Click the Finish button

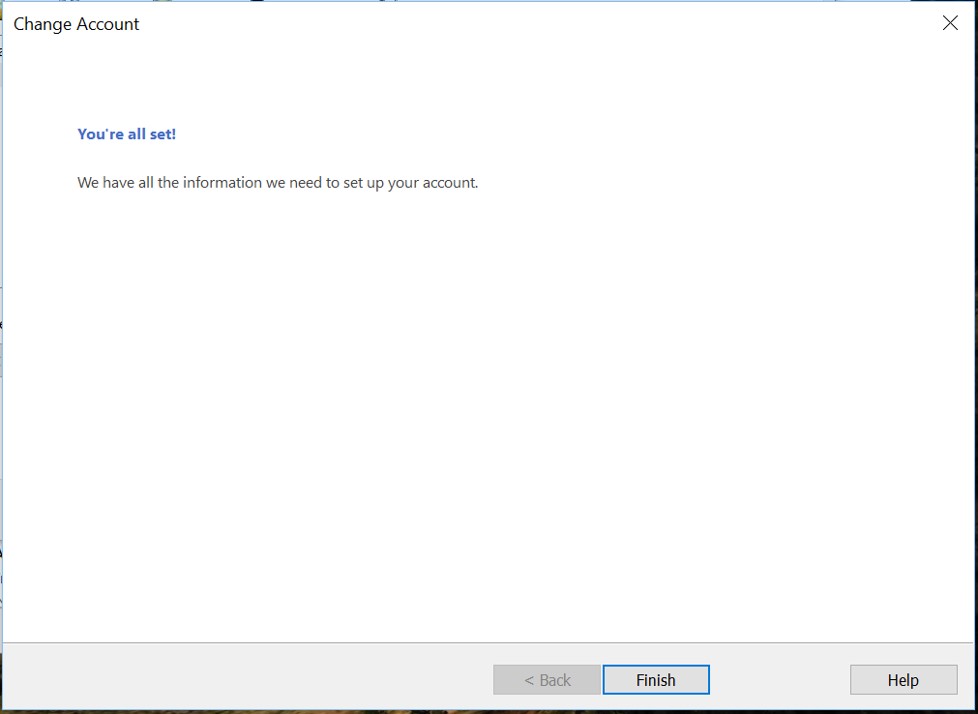[656, 680]
